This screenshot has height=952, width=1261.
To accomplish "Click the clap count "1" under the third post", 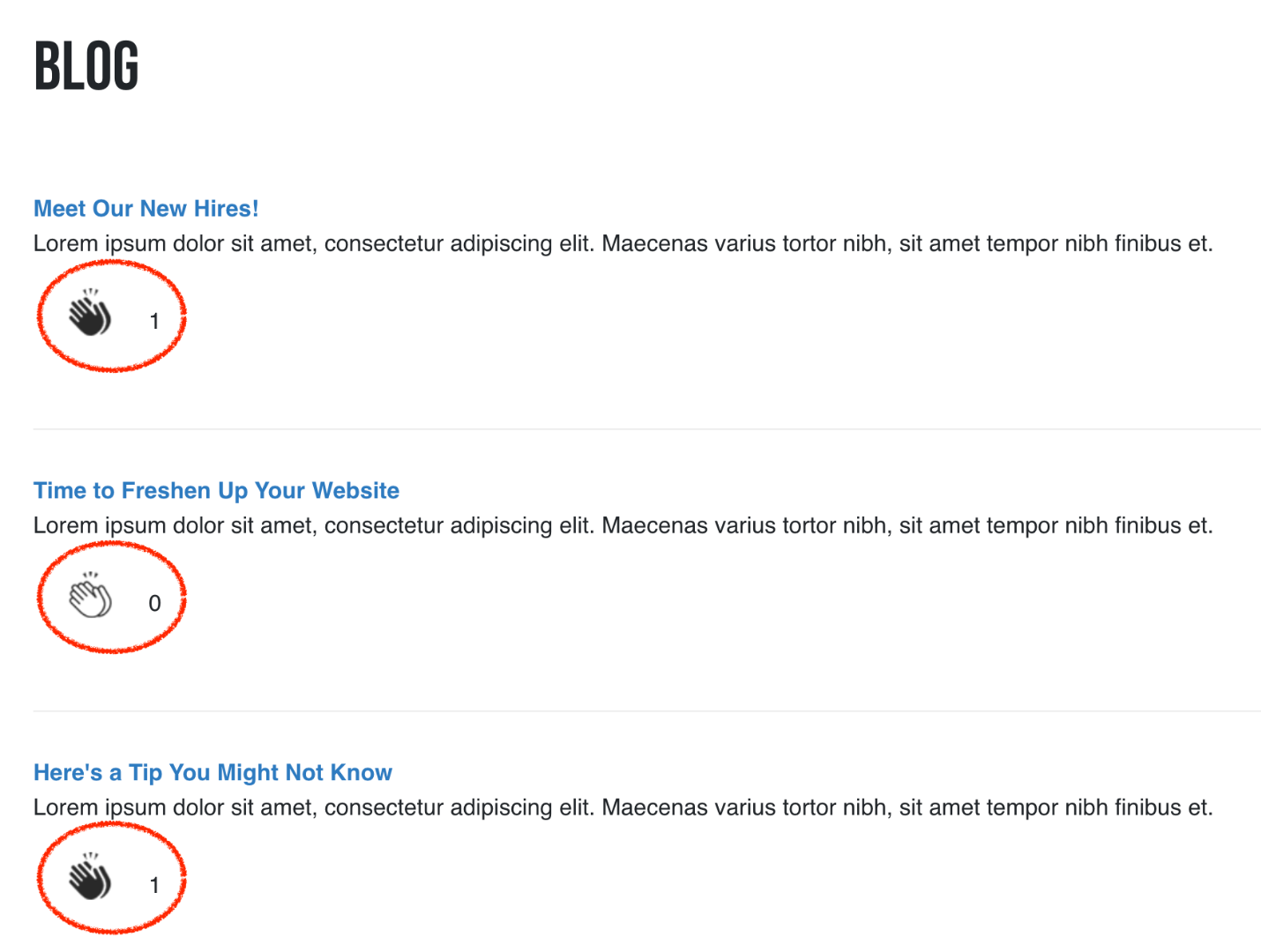I will [x=154, y=885].
